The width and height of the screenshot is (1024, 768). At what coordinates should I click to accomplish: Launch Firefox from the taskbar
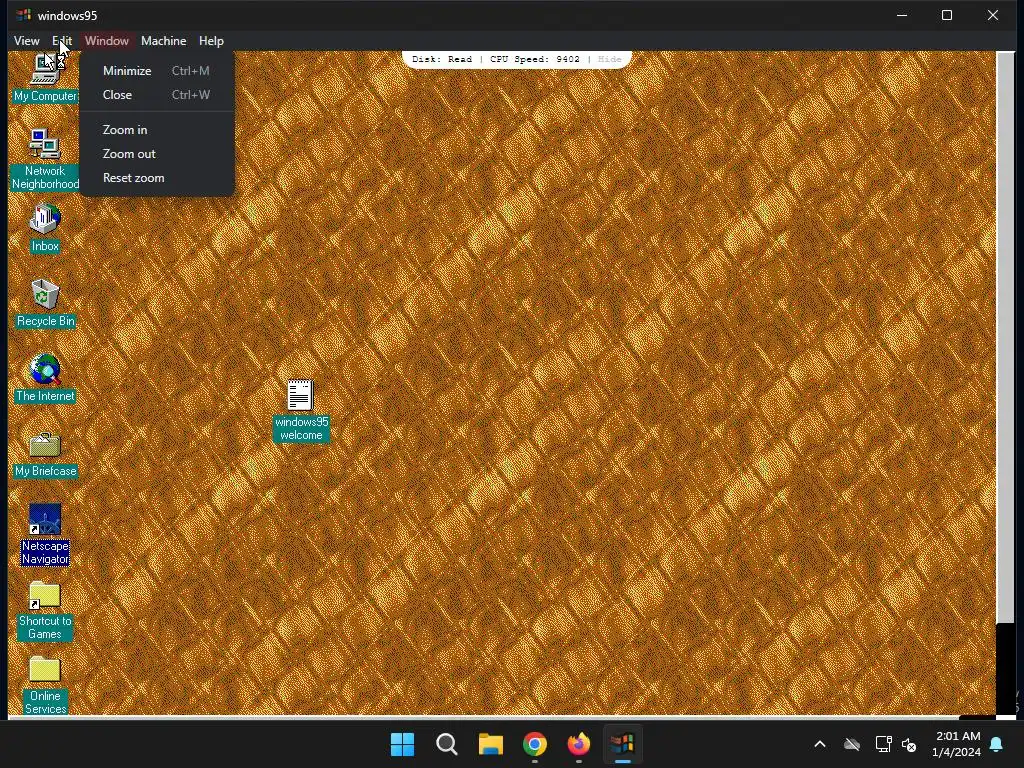click(x=579, y=744)
